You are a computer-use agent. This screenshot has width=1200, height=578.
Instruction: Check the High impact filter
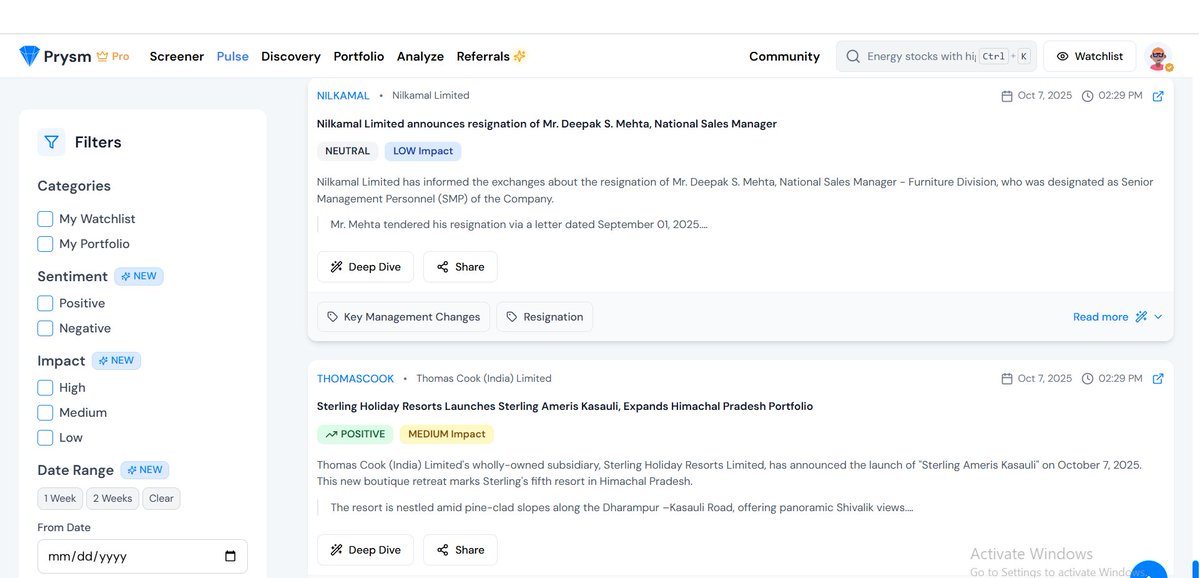coord(45,388)
